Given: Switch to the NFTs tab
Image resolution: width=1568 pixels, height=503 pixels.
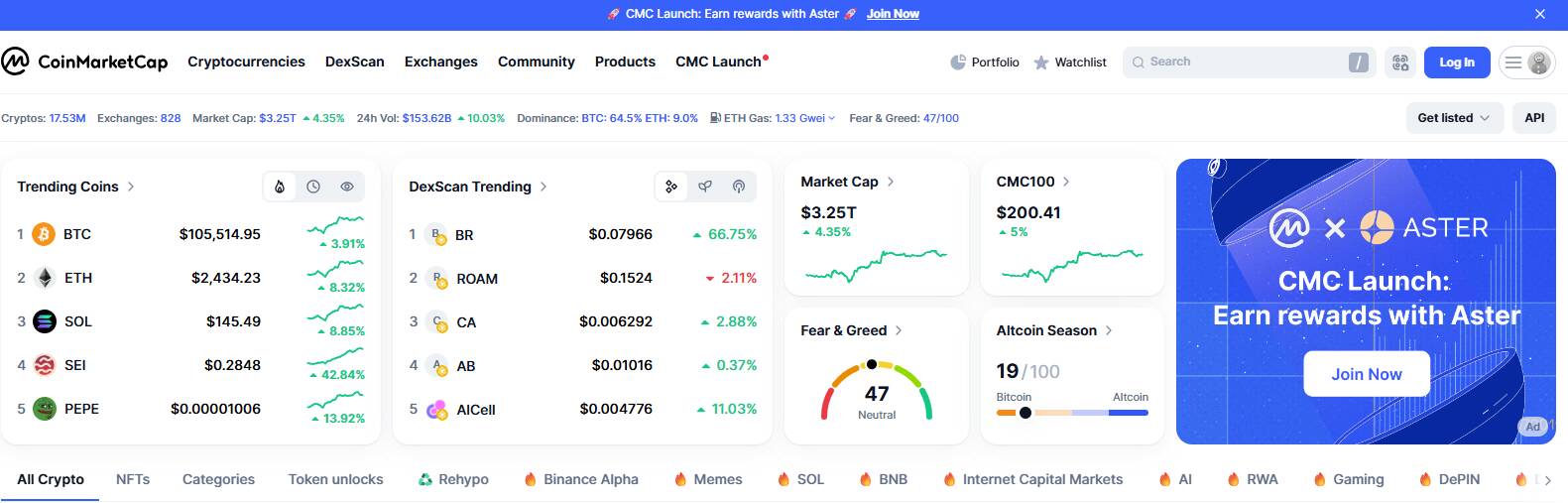Looking at the screenshot, I should pos(133,479).
